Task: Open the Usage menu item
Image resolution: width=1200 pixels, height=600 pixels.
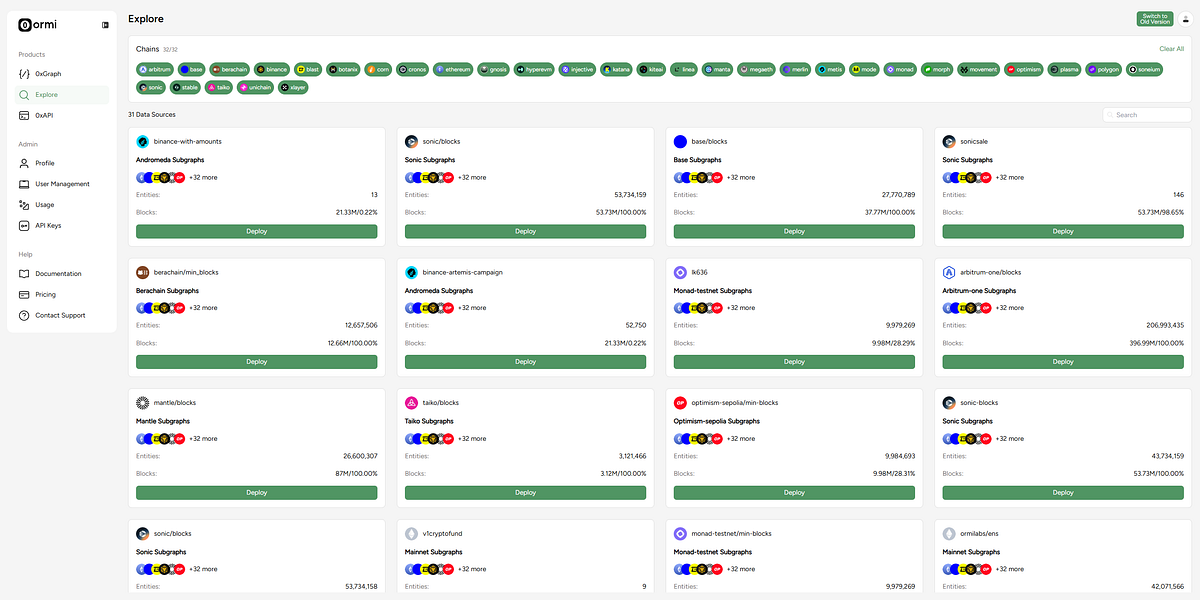Action: (x=63, y=204)
